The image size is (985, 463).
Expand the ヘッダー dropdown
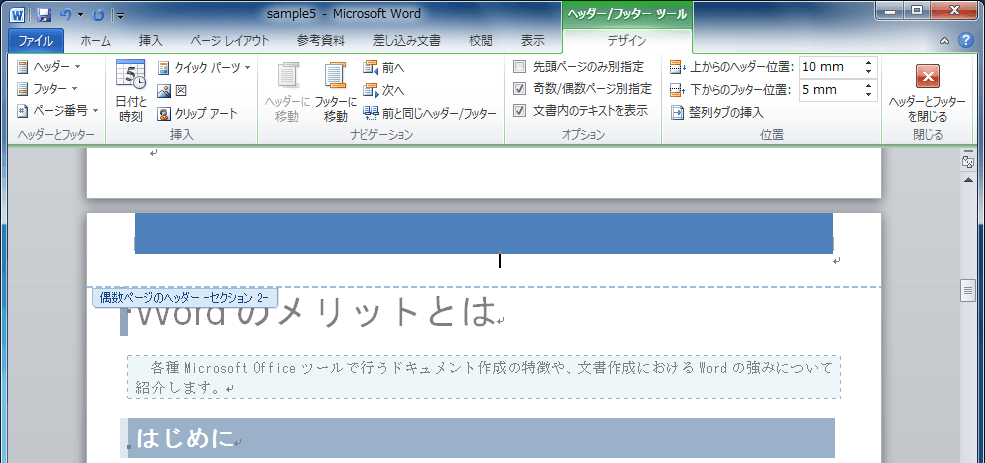(49, 66)
